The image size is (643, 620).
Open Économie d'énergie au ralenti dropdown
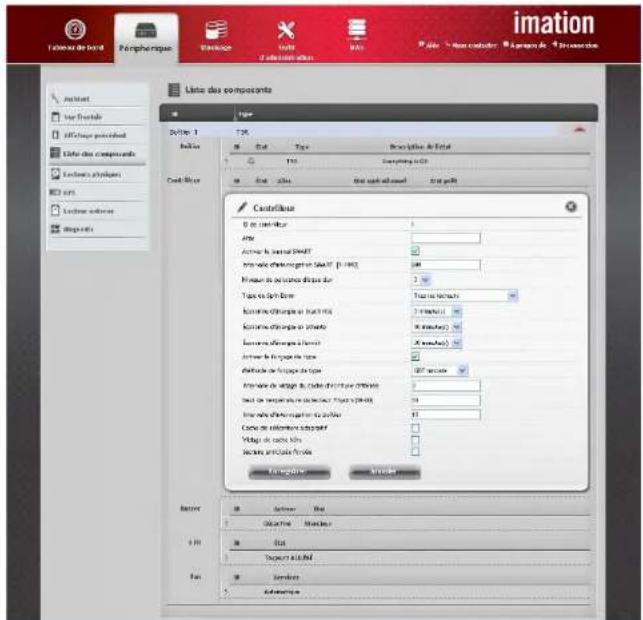point(437,312)
